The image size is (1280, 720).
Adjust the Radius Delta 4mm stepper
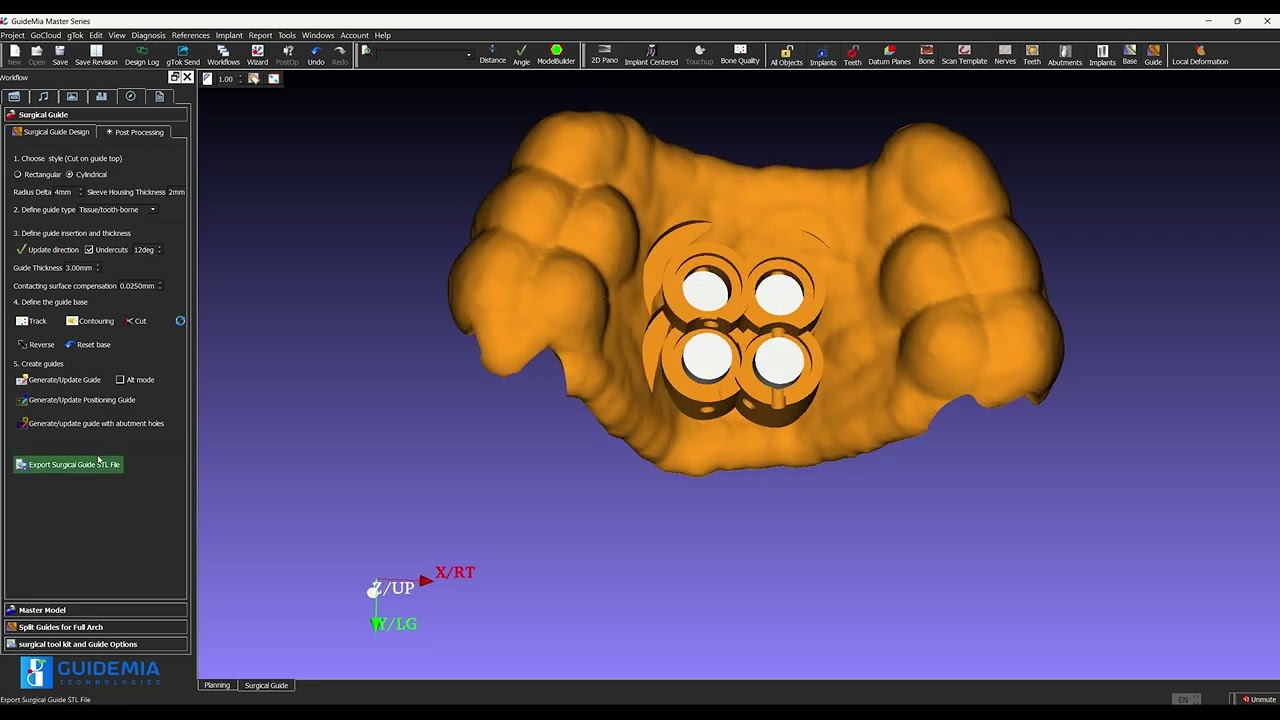80,192
